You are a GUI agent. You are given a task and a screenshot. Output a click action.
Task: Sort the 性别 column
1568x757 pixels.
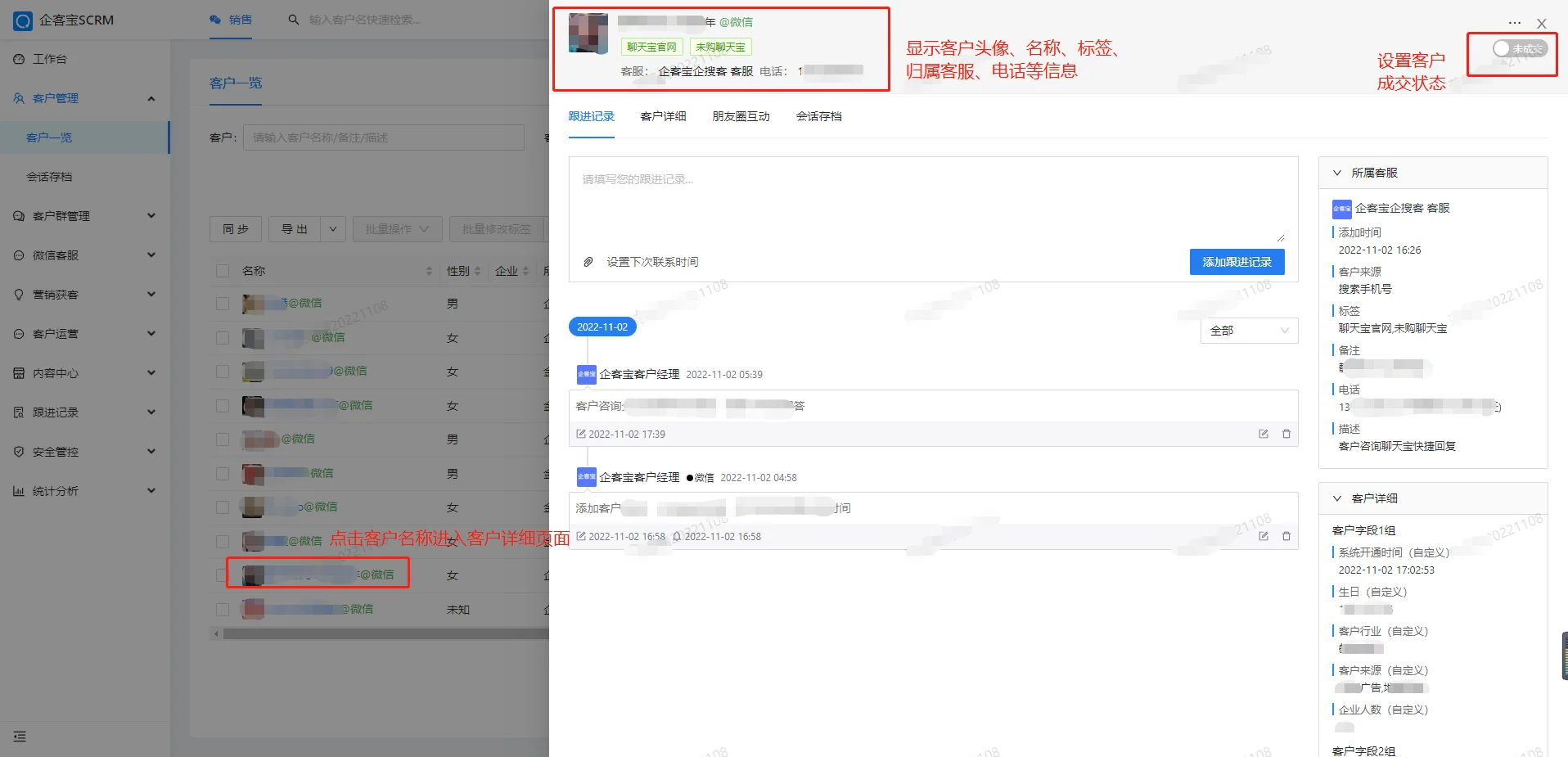[478, 271]
